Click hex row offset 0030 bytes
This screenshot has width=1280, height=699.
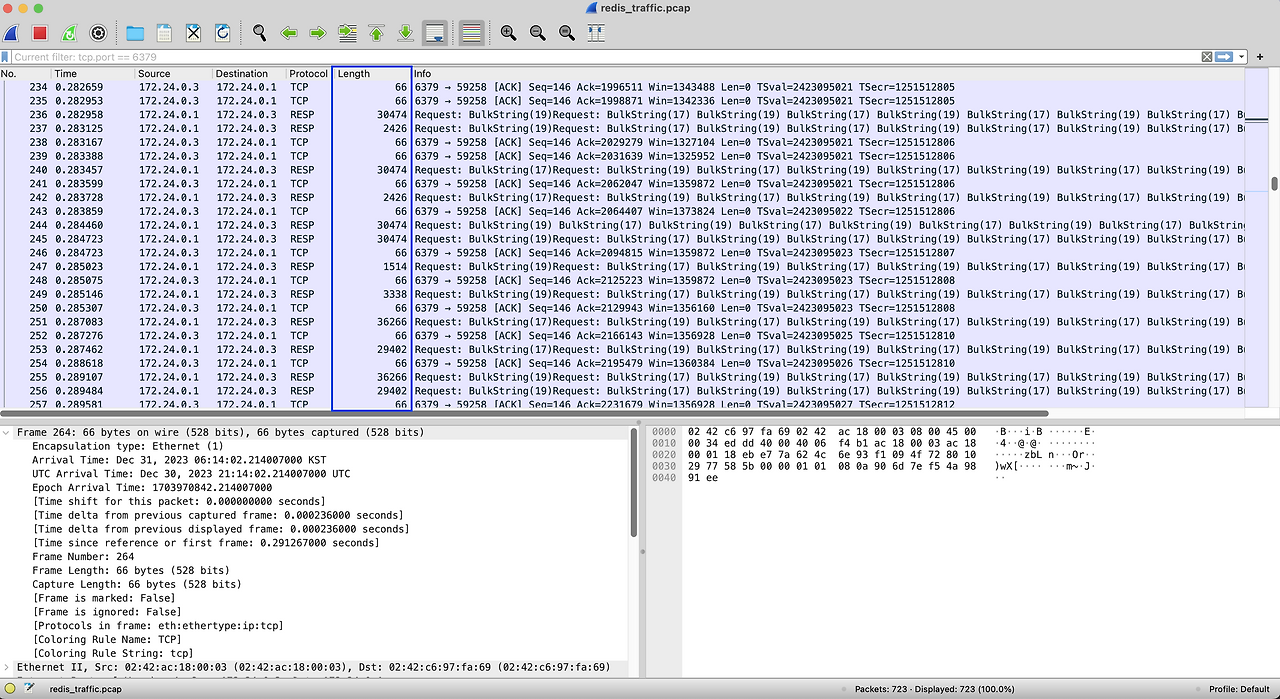point(832,466)
